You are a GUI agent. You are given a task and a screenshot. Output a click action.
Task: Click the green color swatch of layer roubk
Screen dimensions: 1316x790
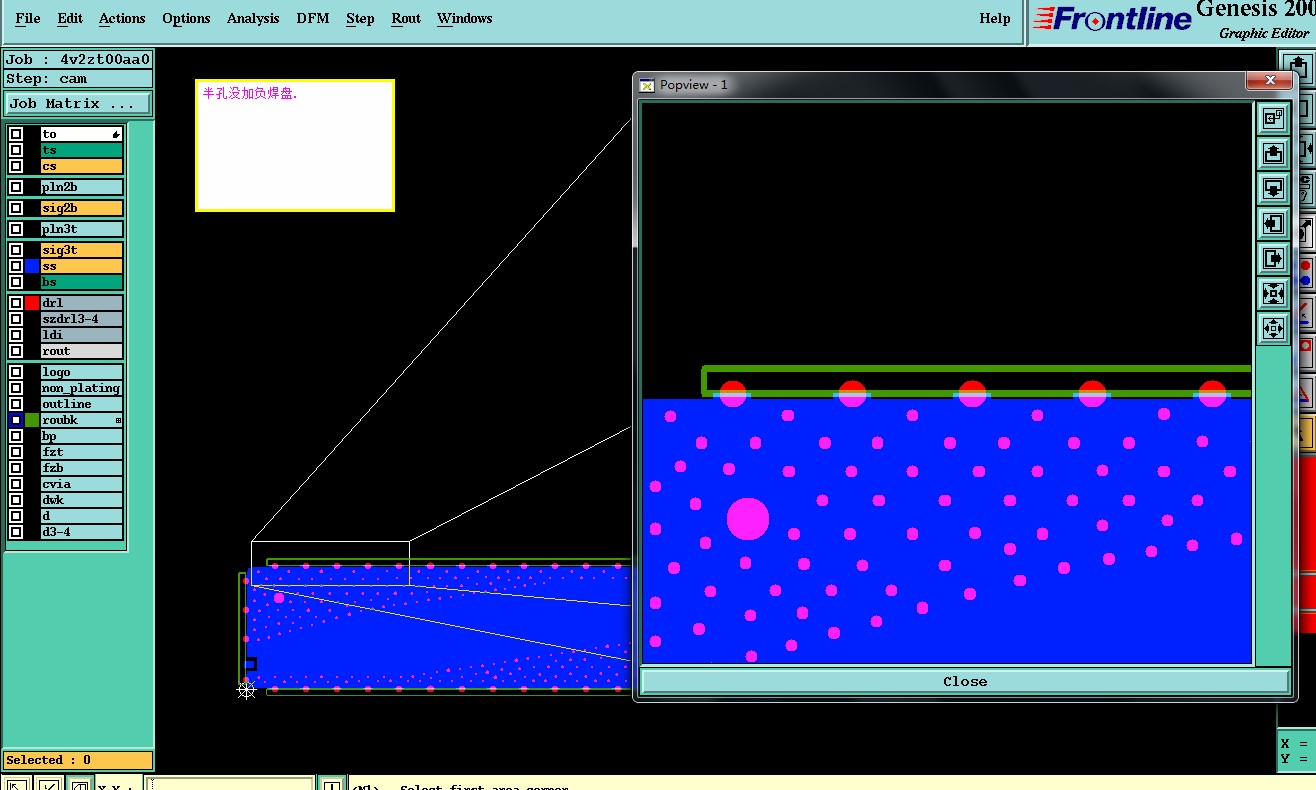point(32,420)
